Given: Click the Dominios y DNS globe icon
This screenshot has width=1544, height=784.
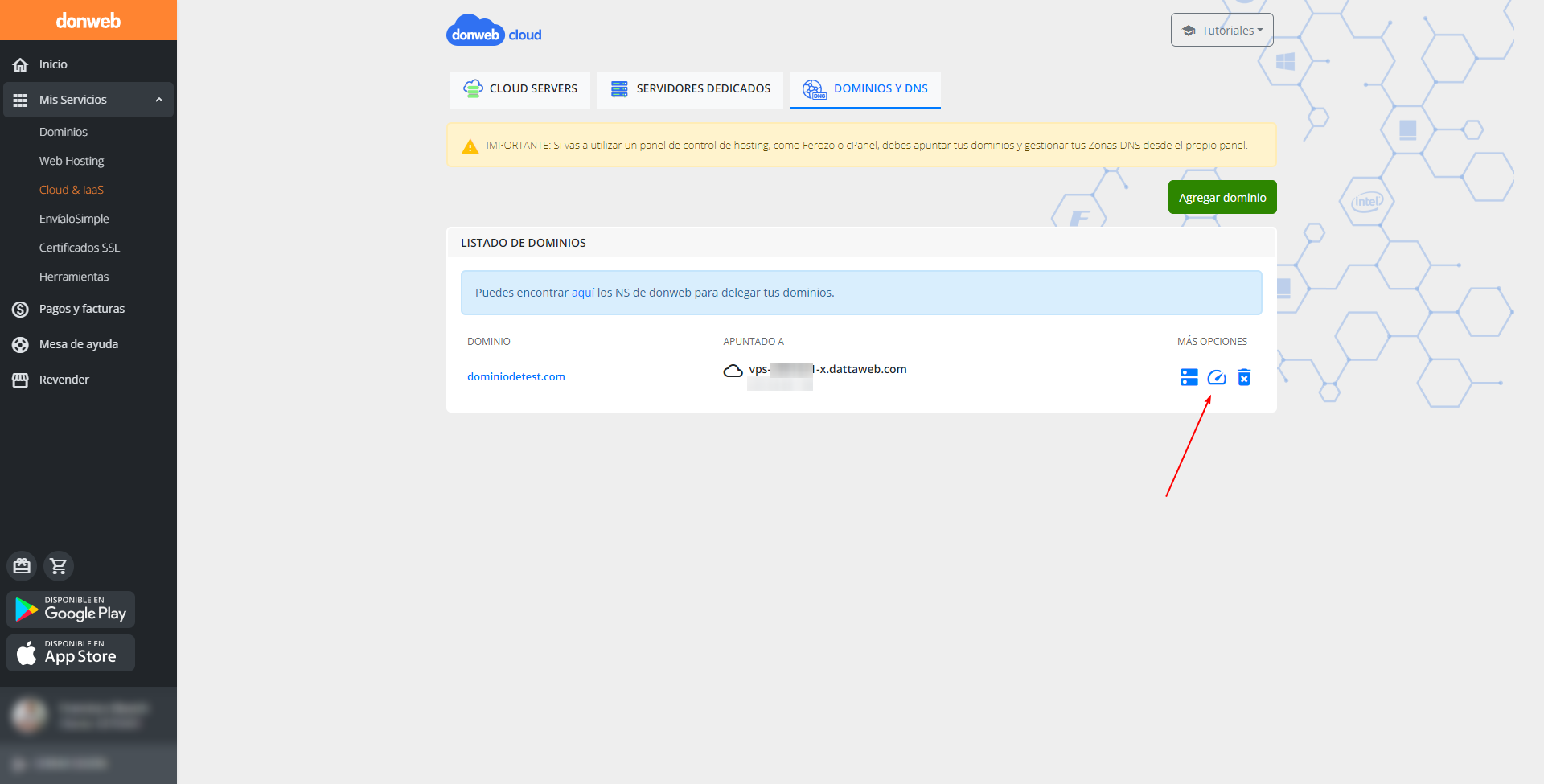Looking at the screenshot, I should tap(814, 88).
